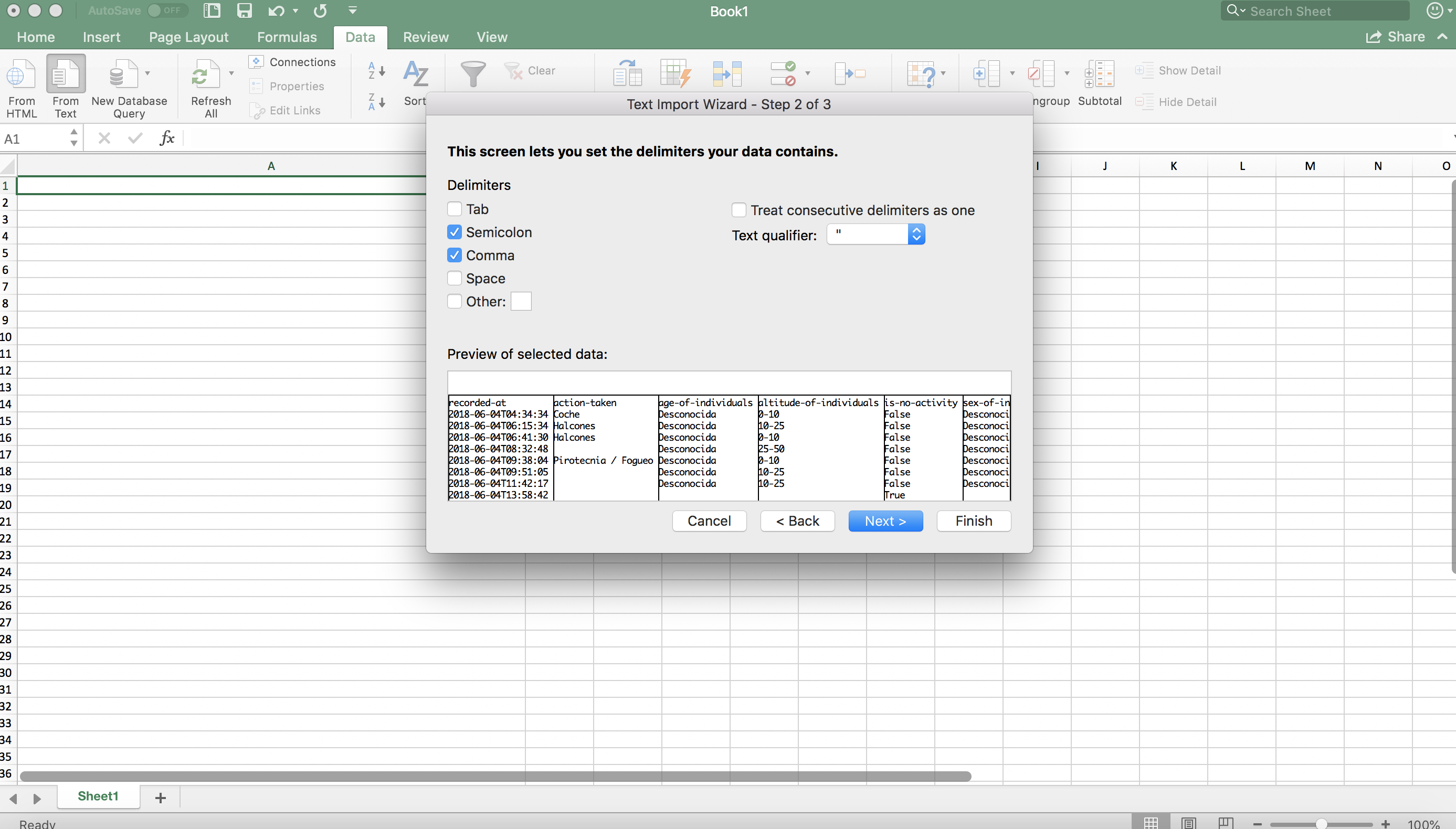
Task: Click the Share button
Action: [x=1395, y=37]
